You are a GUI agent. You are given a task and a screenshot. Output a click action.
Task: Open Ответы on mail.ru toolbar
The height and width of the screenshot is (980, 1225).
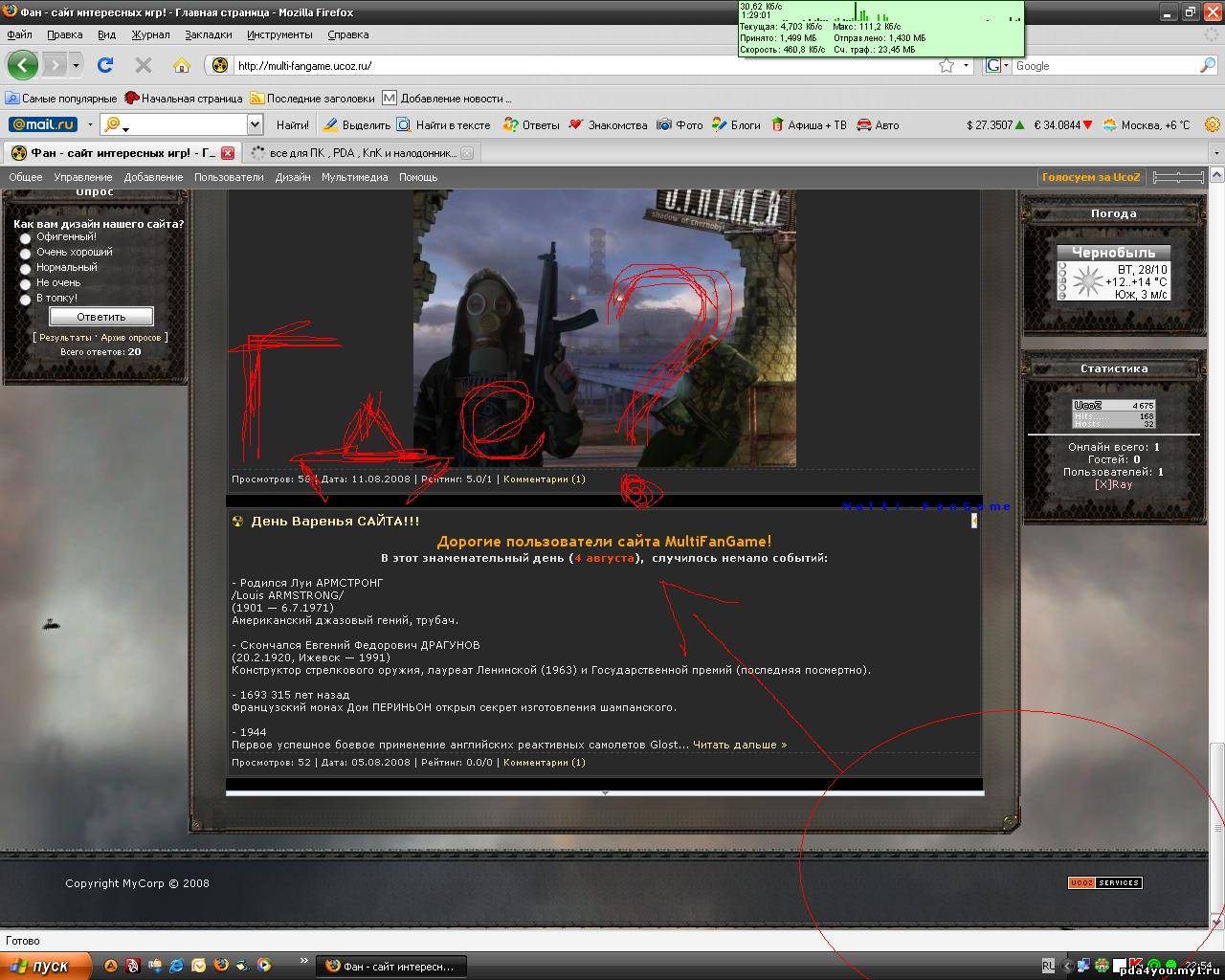click(x=531, y=125)
